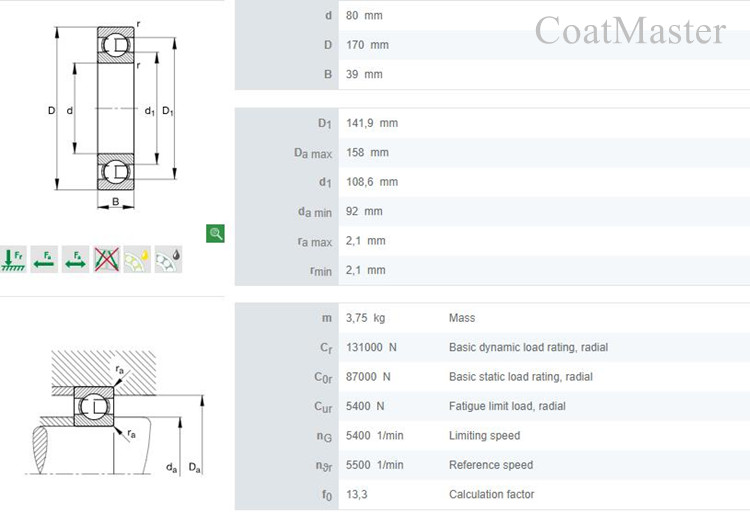Click the 'm' mass symbol label
This screenshot has height=512, width=750.
[x=327, y=318]
